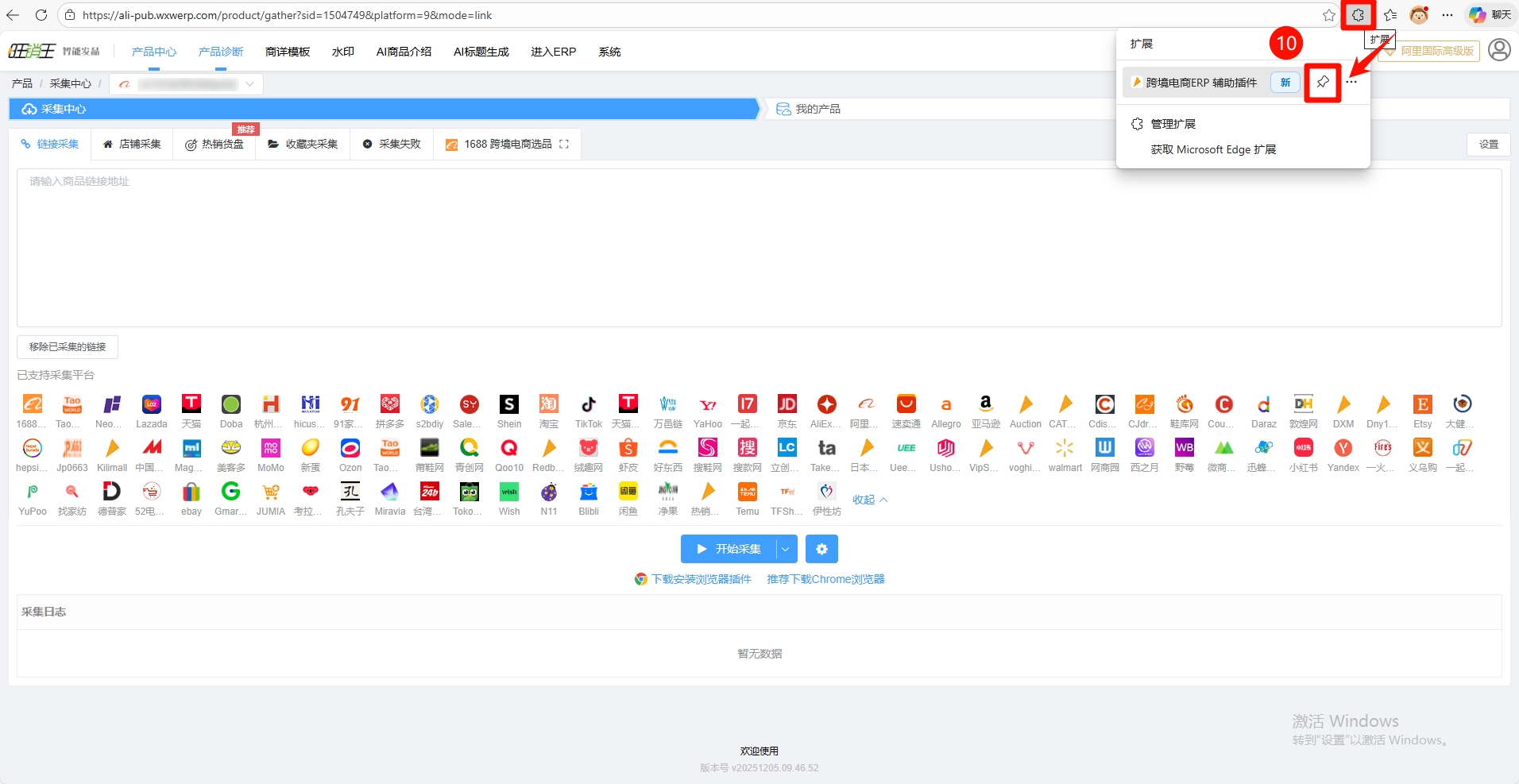Screen dimensions: 1519x784
Task: Pin the 跨境电商ERP extension to toolbar
Action: [1323, 83]
